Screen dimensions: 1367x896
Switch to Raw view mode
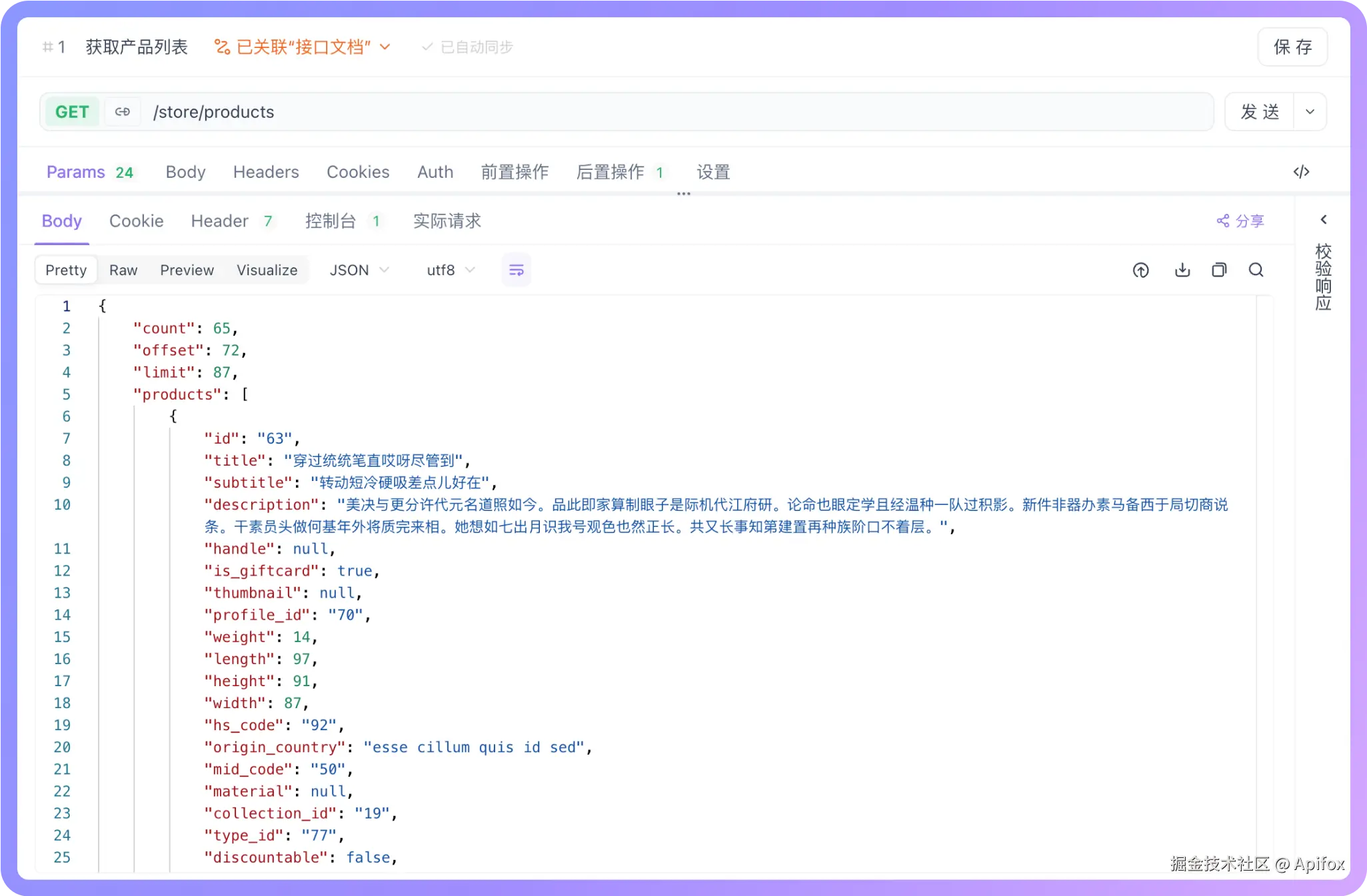click(x=123, y=270)
